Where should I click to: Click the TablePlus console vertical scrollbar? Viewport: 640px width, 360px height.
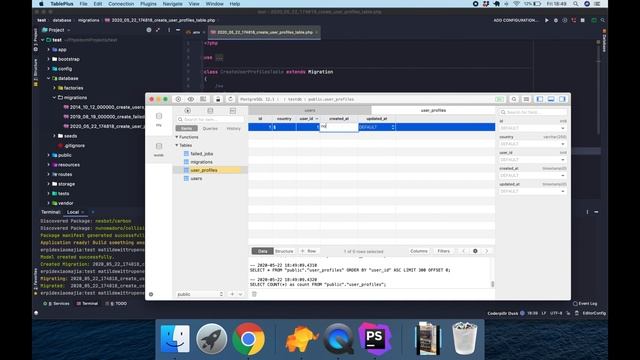click(x=493, y=284)
